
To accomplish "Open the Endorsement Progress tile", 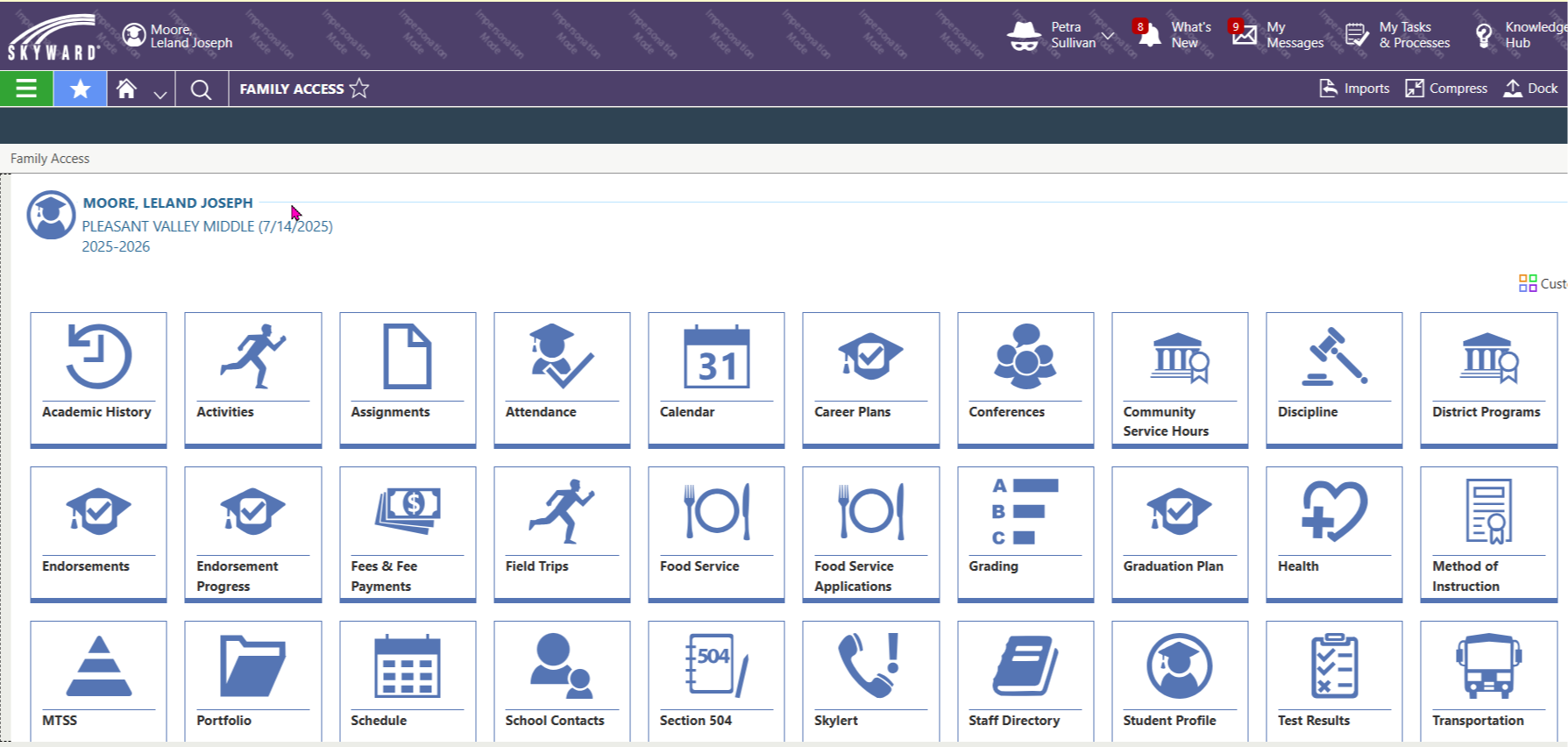I will (x=252, y=534).
